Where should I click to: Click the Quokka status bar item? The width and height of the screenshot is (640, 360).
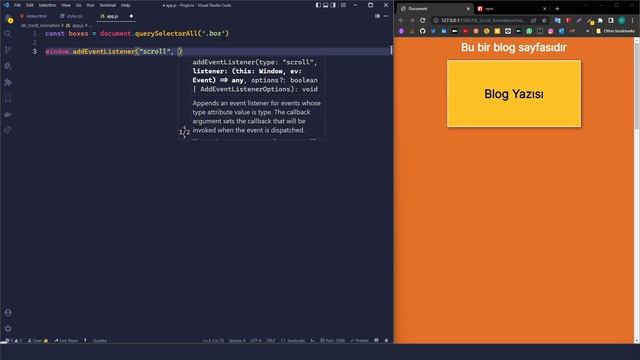point(100,340)
